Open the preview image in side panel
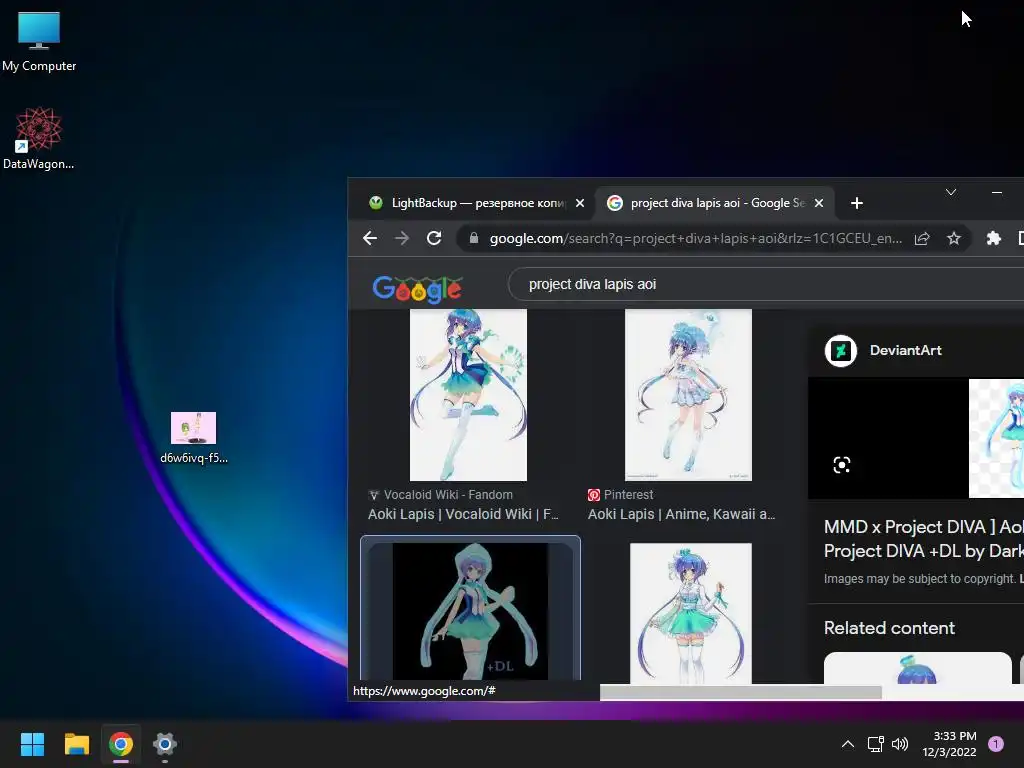The image size is (1024, 768). coord(996,438)
